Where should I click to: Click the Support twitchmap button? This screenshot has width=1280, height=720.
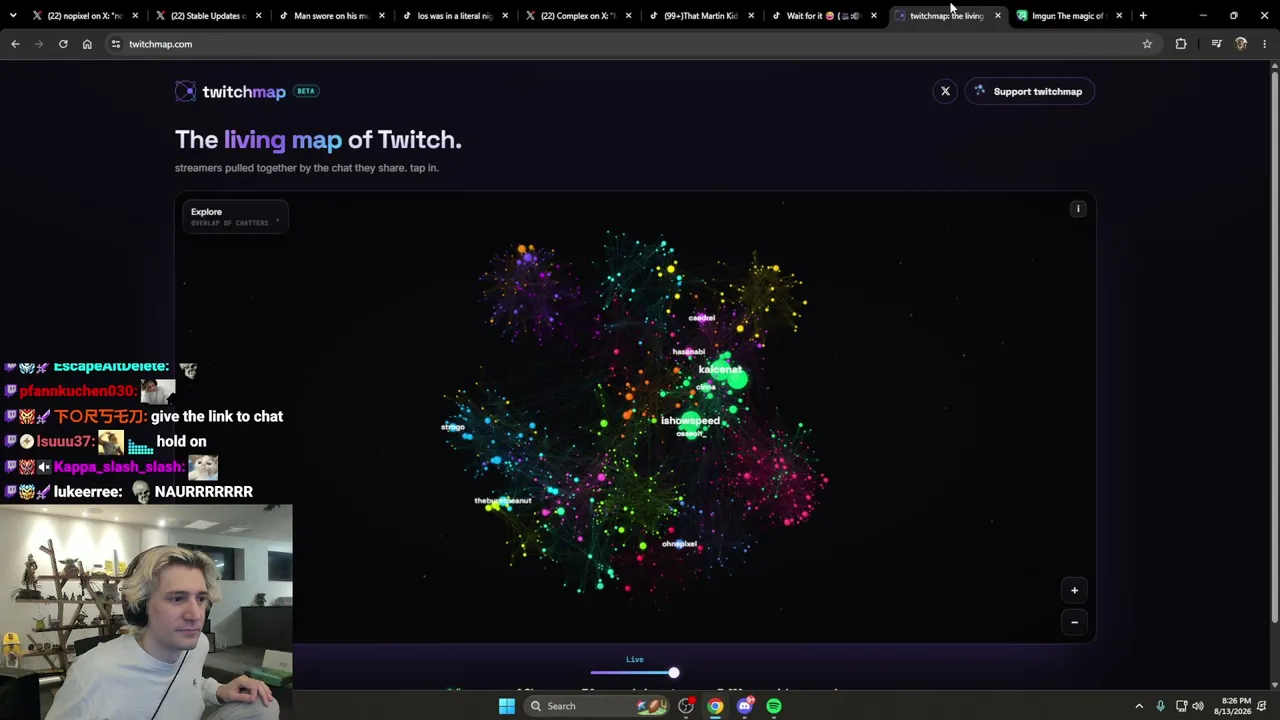pyautogui.click(x=1029, y=91)
